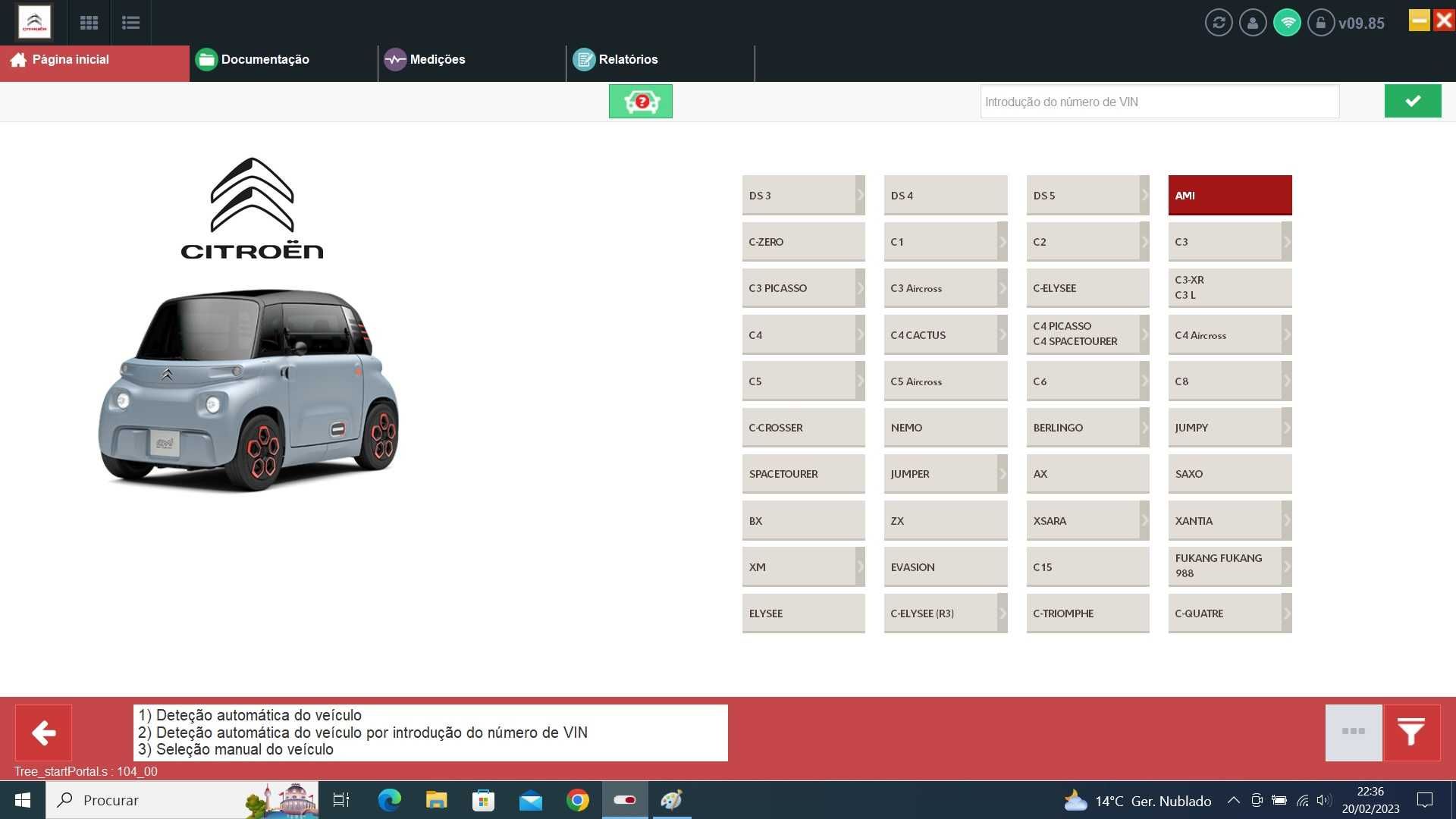Image resolution: width=1456 pixels, height=819 pixels.
Task: Open Mail app from taskbar
Action: [x=531, y=800]
